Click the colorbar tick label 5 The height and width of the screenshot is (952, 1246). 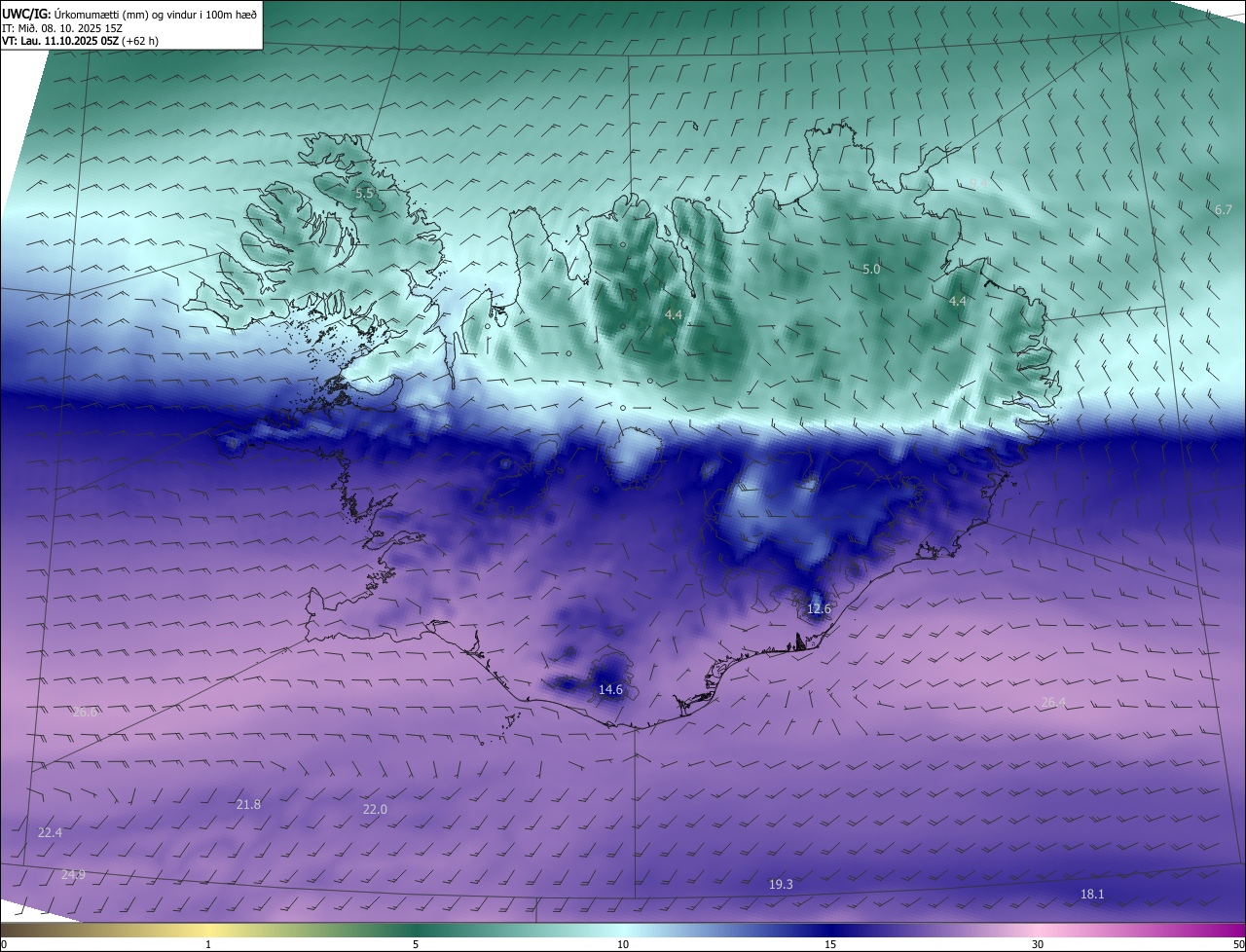pos(416,944)
